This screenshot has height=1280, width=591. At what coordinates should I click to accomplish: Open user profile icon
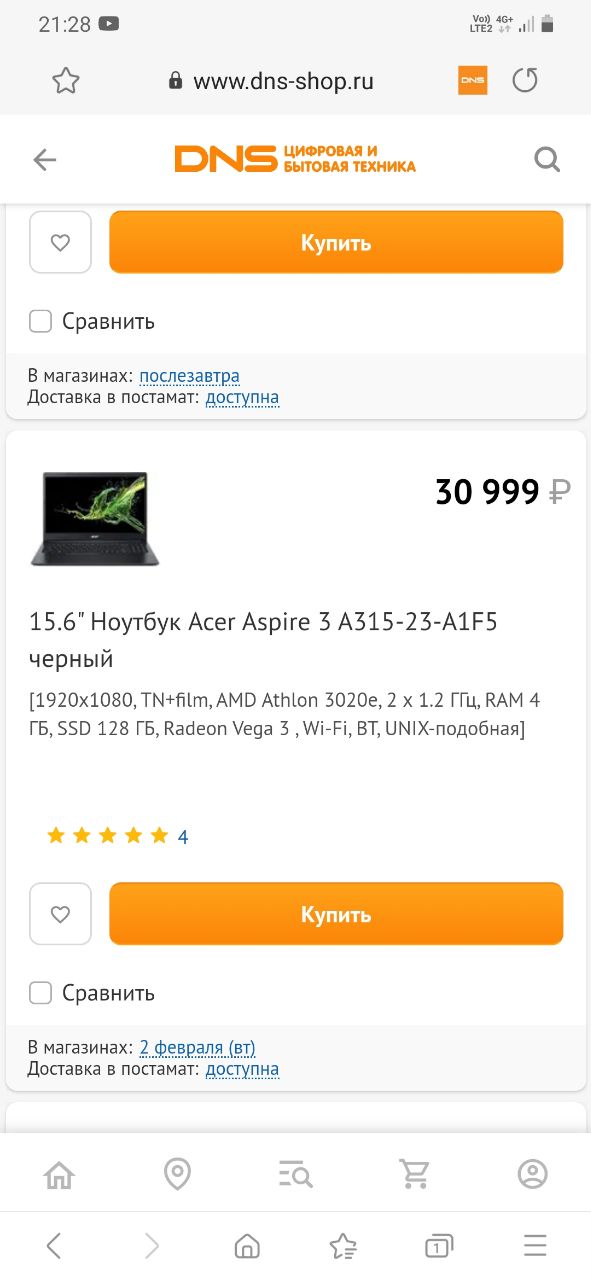click(533, 1173)
